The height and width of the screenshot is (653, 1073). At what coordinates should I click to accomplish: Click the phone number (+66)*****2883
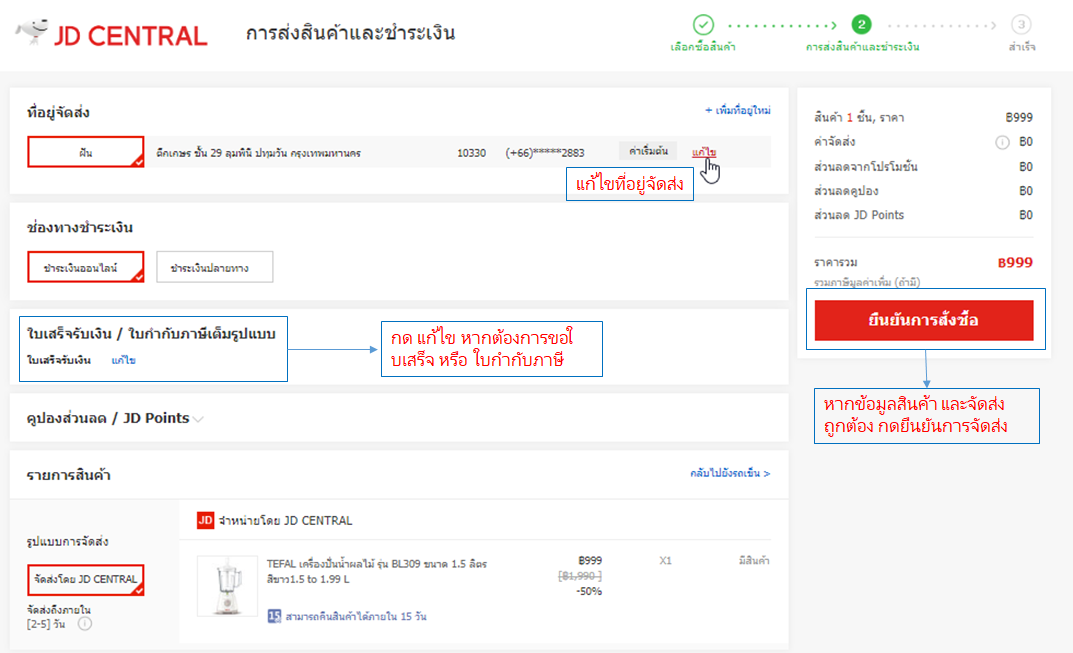pyautogui.click(x=545, y=153)
